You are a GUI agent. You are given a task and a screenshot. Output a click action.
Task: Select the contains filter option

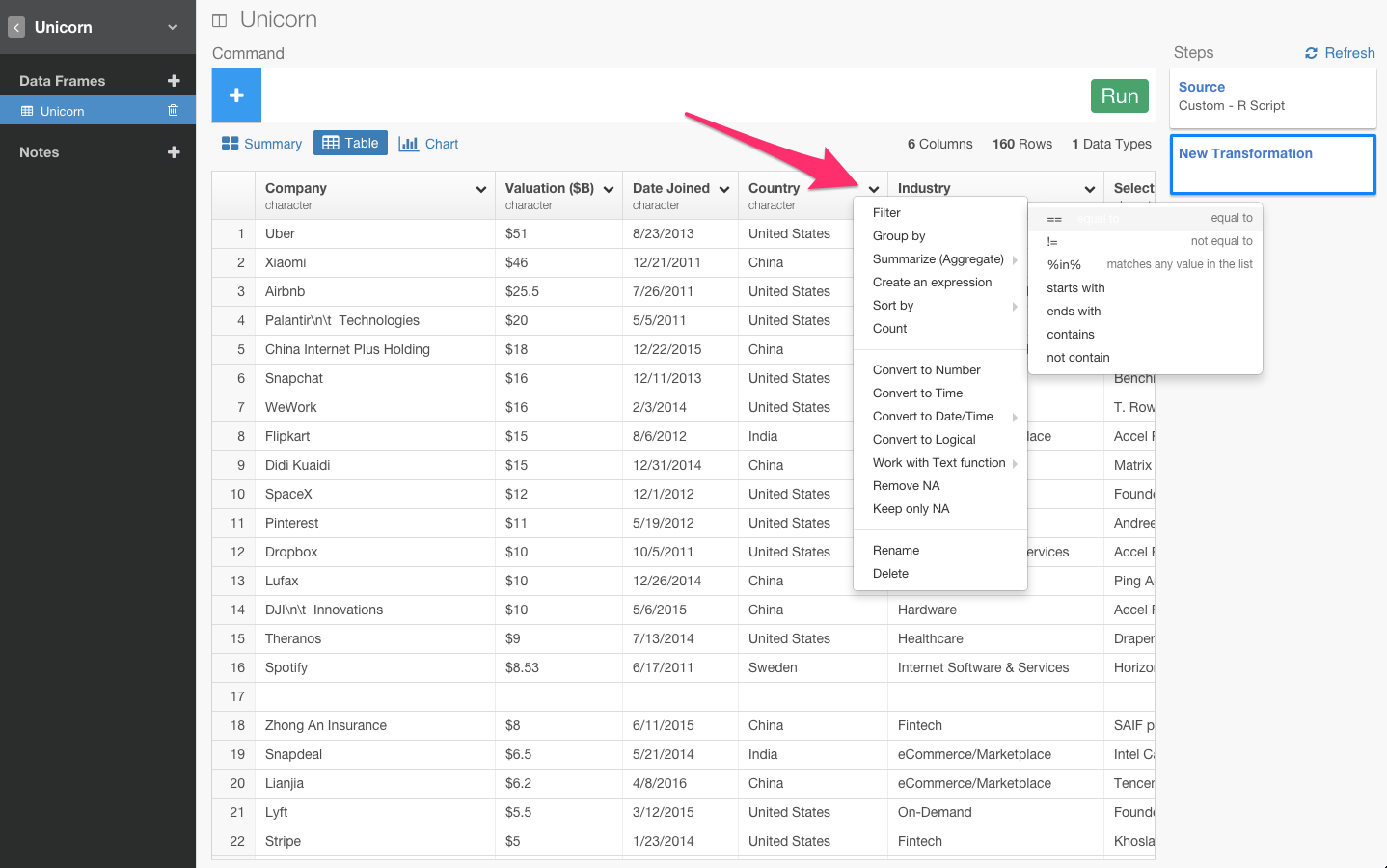[x=1145, y=335]
